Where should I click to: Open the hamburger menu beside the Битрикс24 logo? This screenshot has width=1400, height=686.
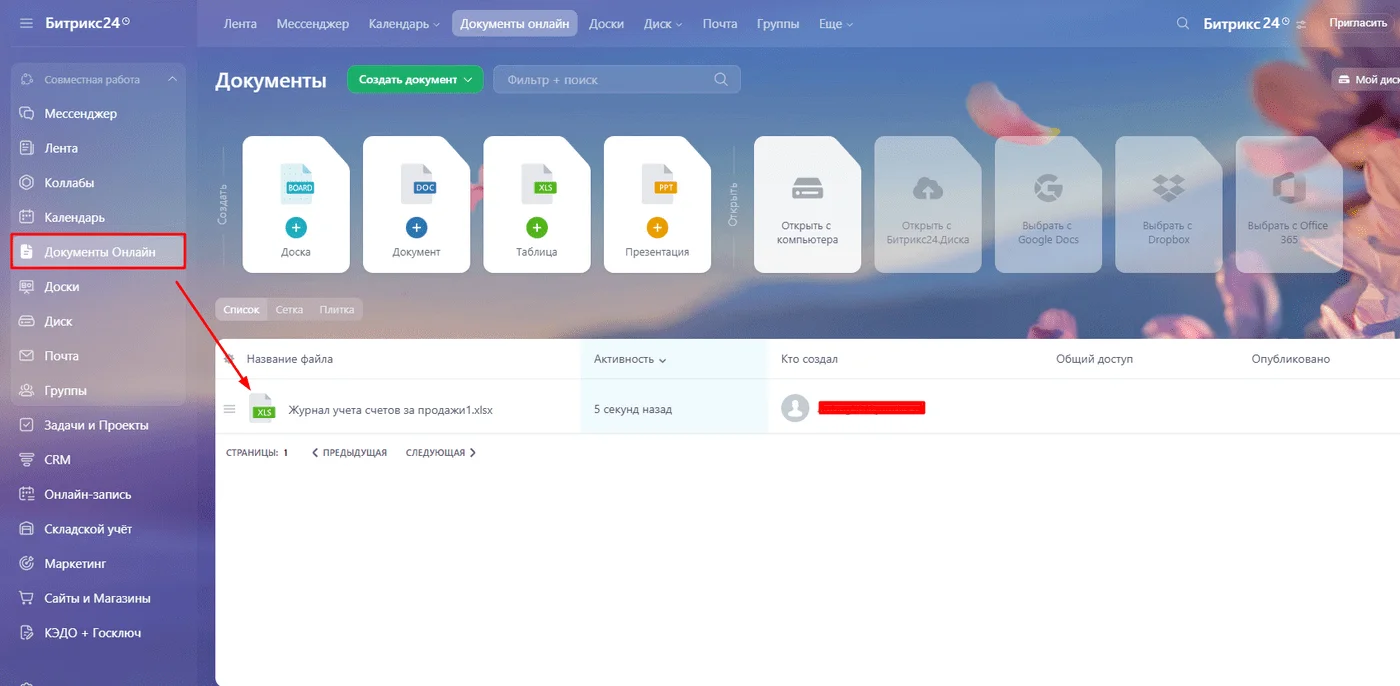[x=26, y=23]
